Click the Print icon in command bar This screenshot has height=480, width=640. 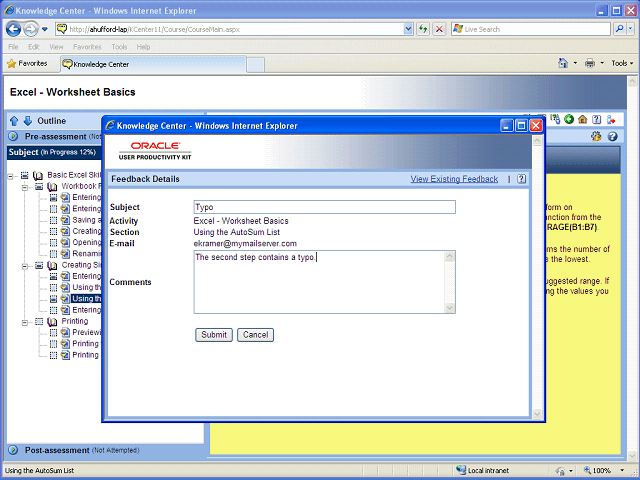point(590,63)
